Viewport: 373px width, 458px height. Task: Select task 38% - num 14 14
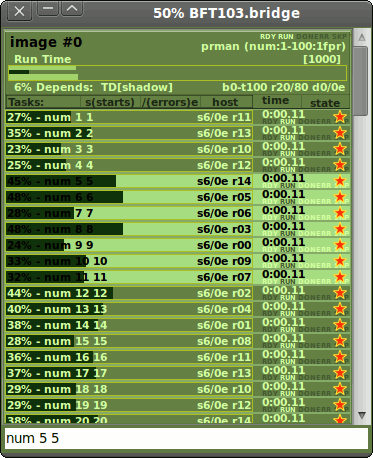click(x=129, y=325)
